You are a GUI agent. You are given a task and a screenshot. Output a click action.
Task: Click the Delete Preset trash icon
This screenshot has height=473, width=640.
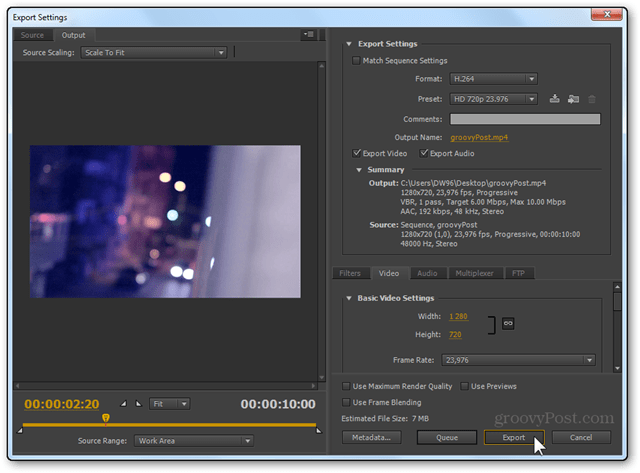[x=592, y=99]
